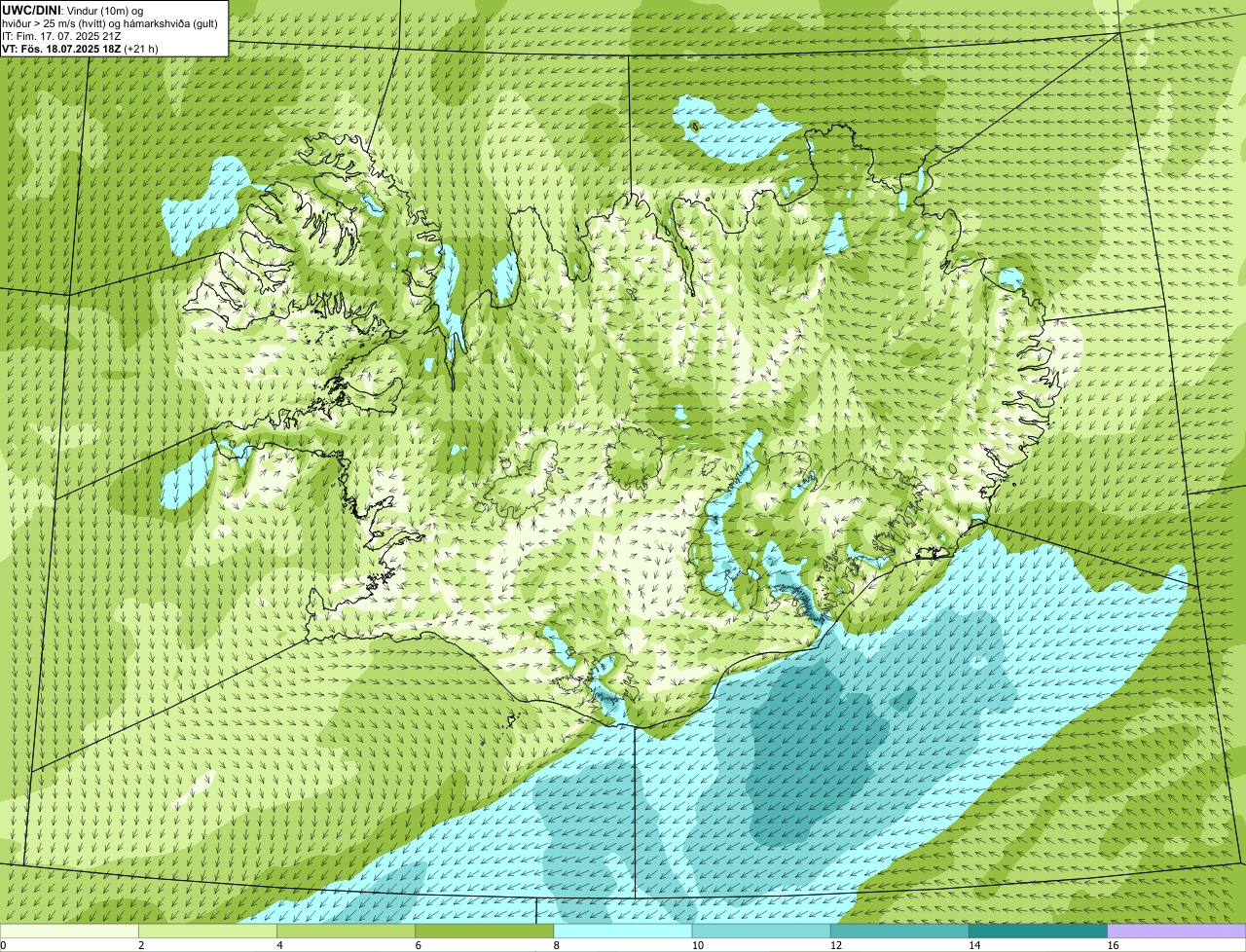Click the line 'hviður > 25 m/s (hvítt) og hámarkshviða (gult)'
The image size is (1246, 952).
[x=109, y=23]
